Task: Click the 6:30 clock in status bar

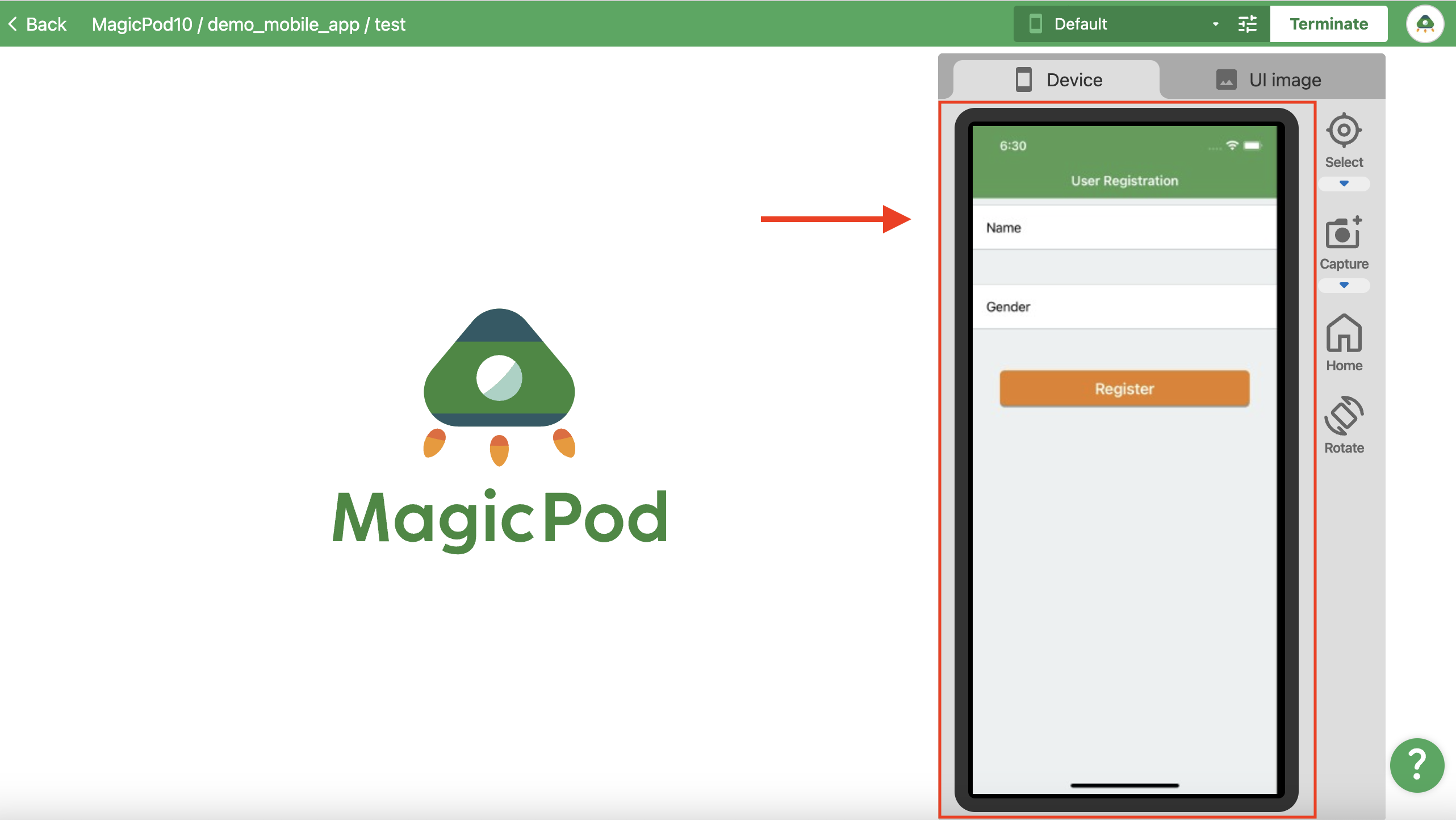Action: [1013, 146]
